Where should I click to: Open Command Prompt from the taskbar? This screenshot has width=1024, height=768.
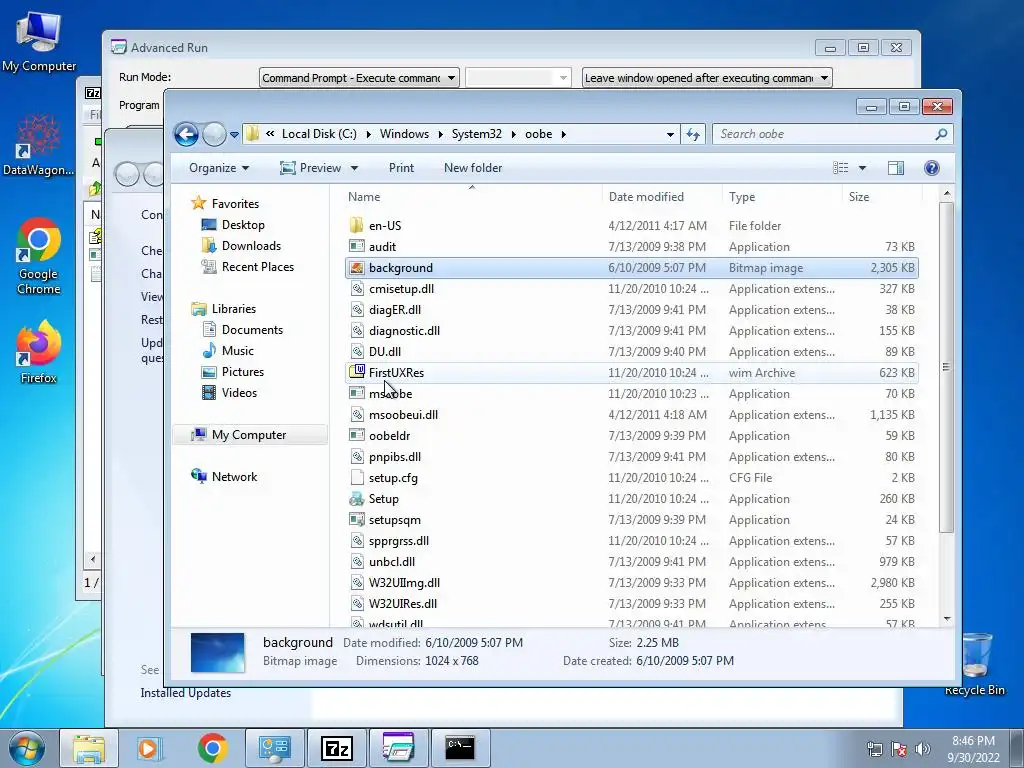pyautogui.click(x=460, y=748)
